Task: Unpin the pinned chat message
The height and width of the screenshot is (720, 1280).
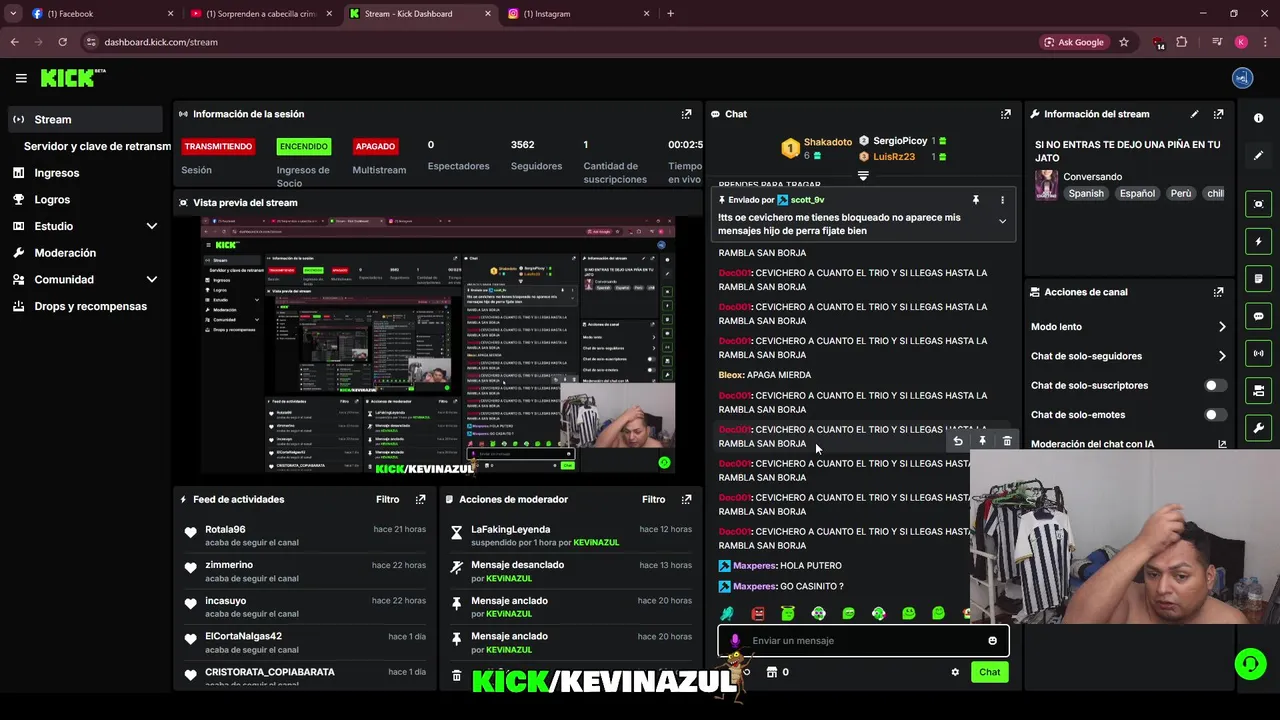Action: coord(976,200)
